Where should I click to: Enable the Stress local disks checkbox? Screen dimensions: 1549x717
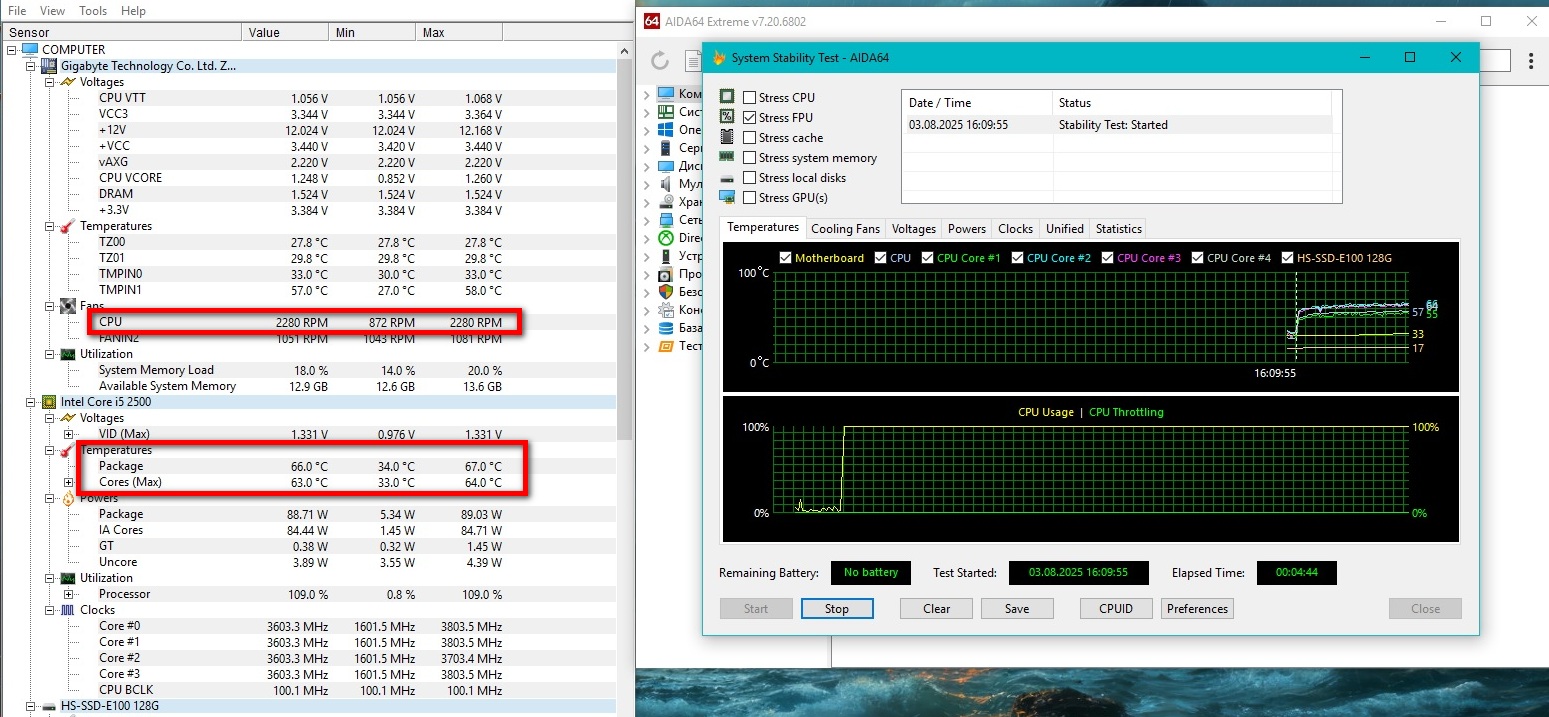749,178
